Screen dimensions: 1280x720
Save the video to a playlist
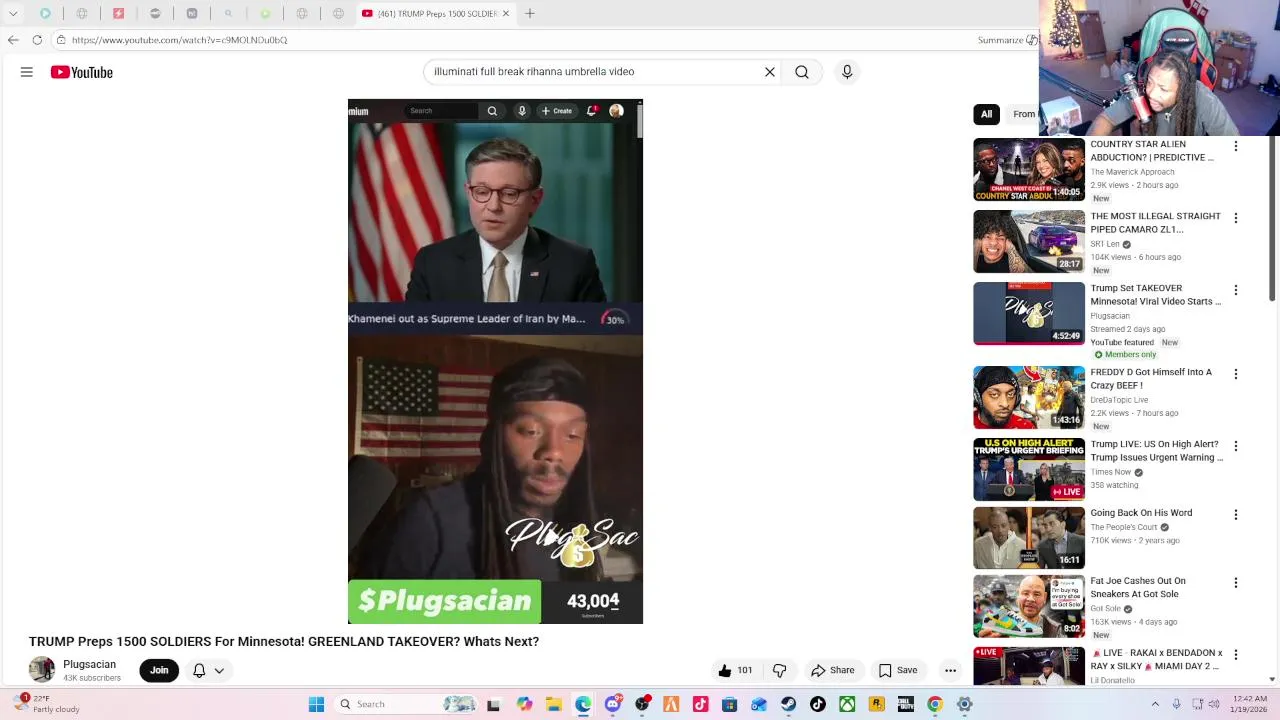coord(897,670)
